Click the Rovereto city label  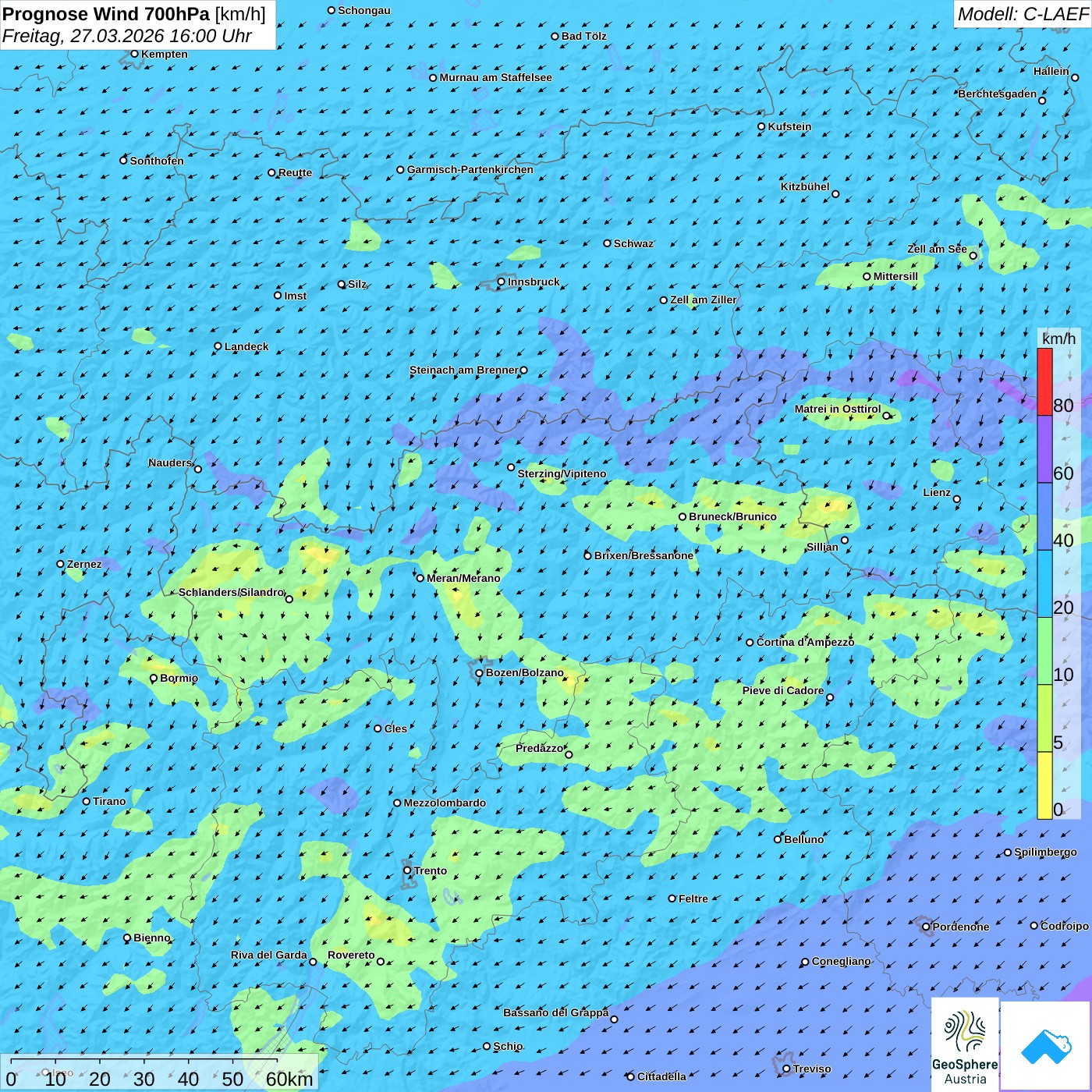[x=351, y=955]
